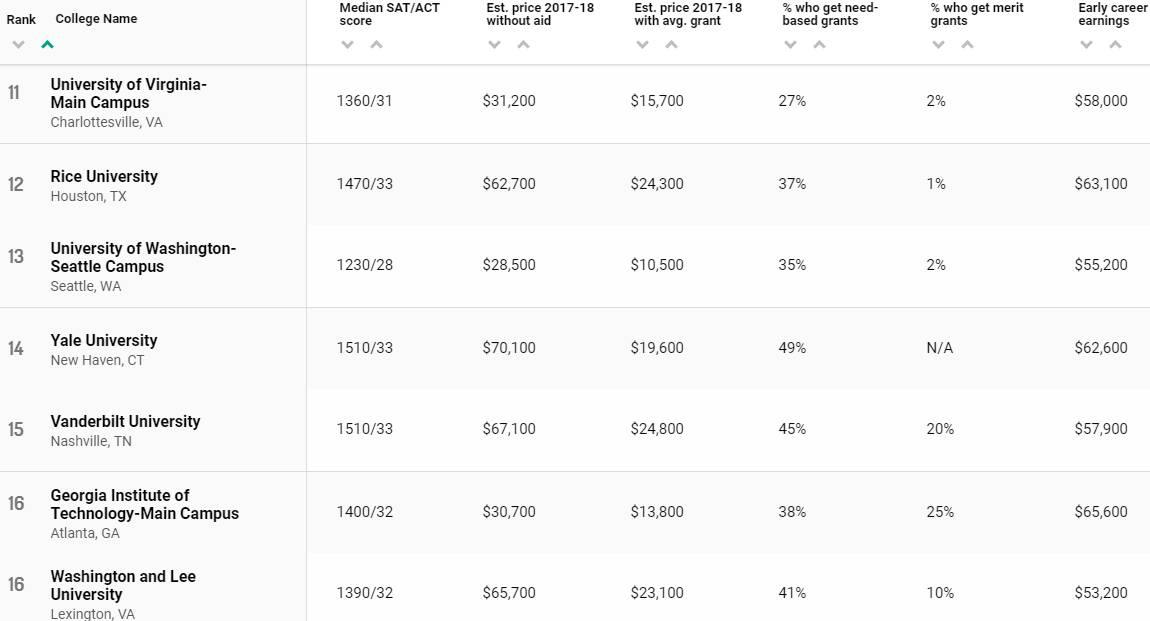Sort price with avg. grant descending
The height and width of the screenshot is (621, 1150).
click(642, 45)
